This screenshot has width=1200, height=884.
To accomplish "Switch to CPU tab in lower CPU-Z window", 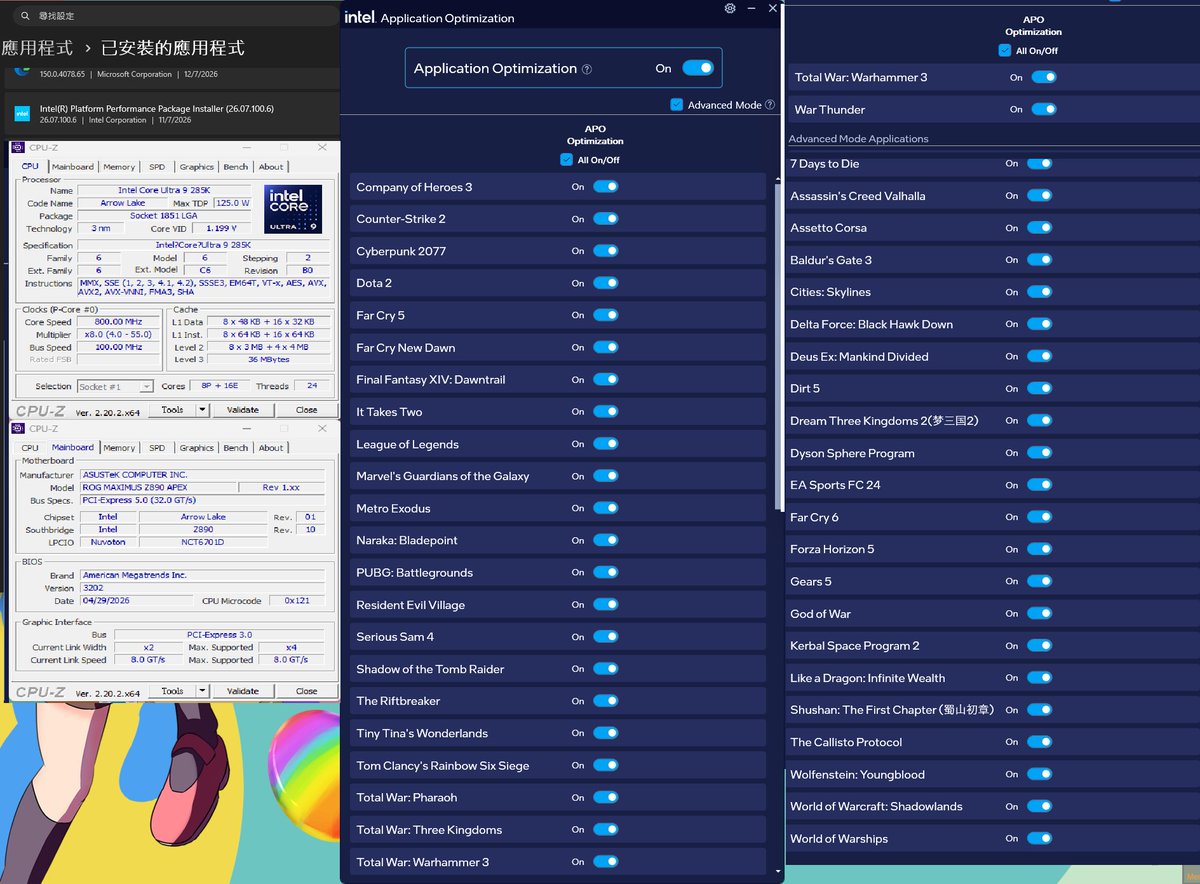I will coord(30,448).
